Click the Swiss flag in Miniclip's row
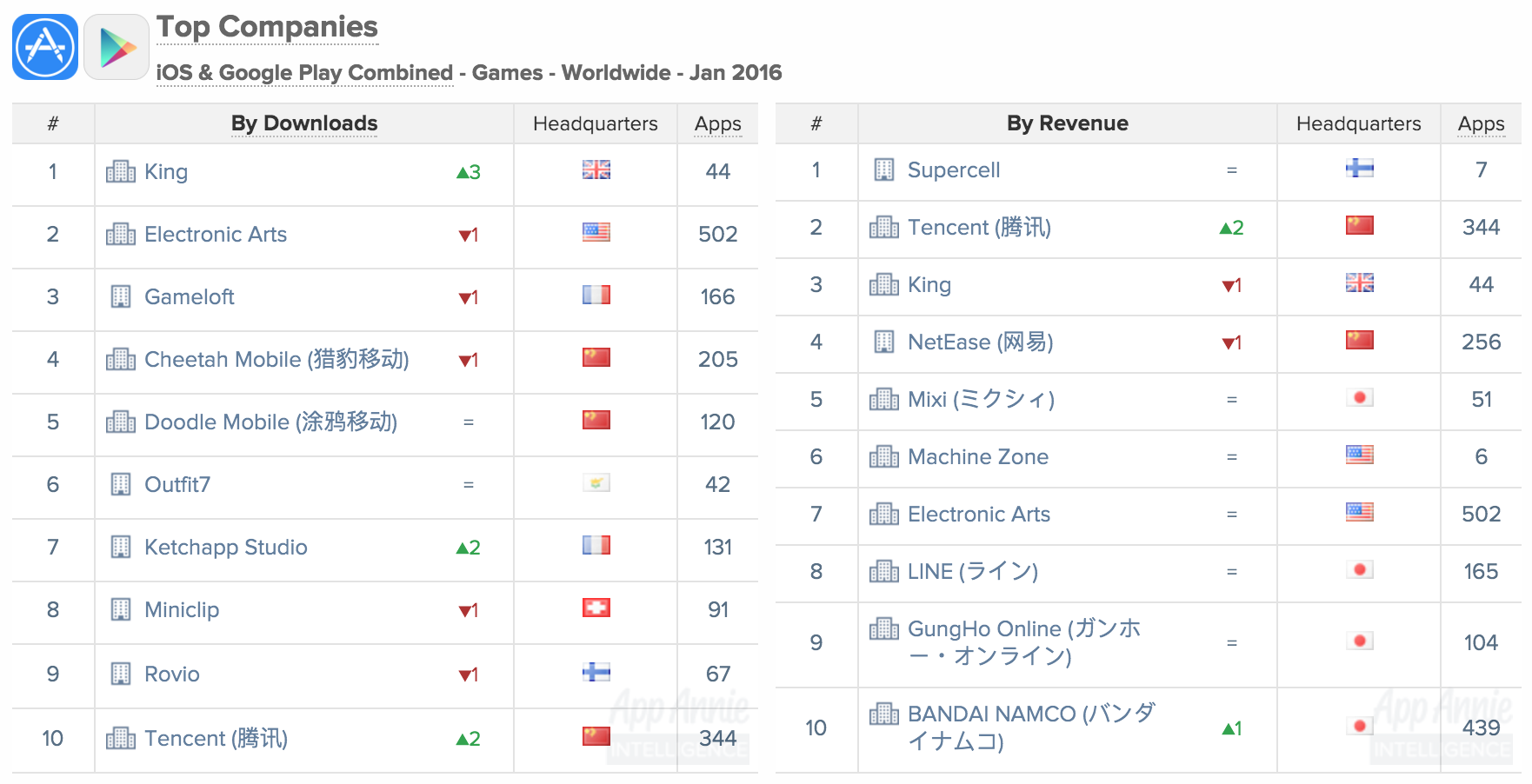 [x=596, y=608]
